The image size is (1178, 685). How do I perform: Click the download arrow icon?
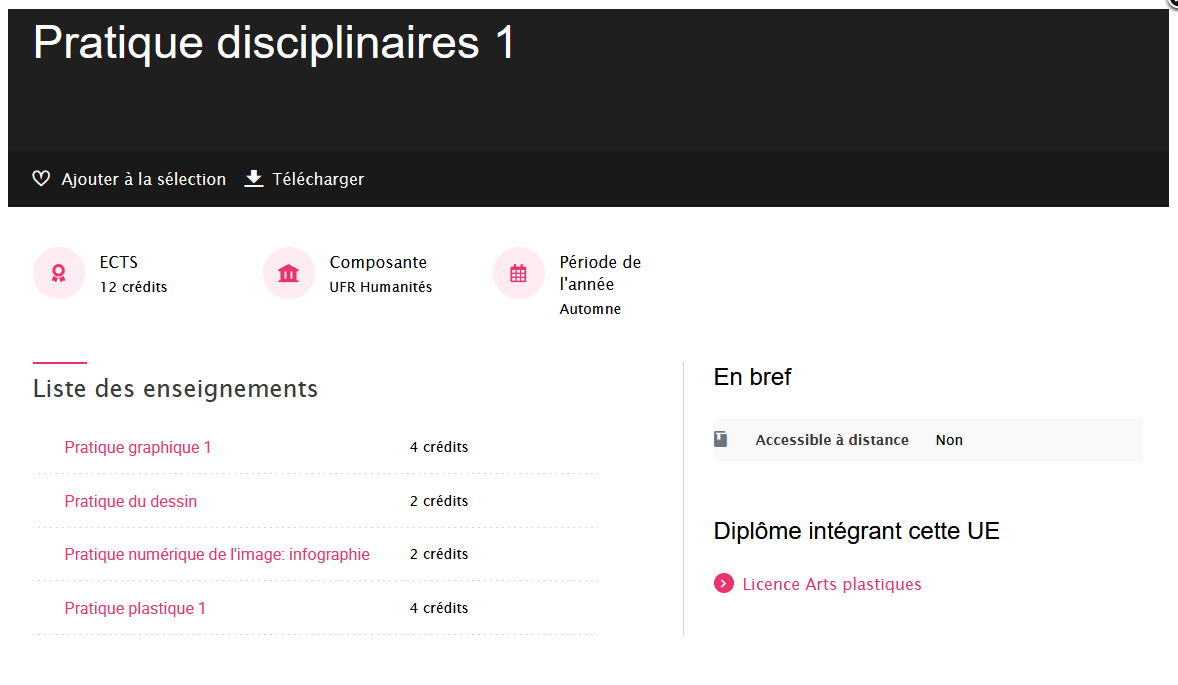coord(254,179)
